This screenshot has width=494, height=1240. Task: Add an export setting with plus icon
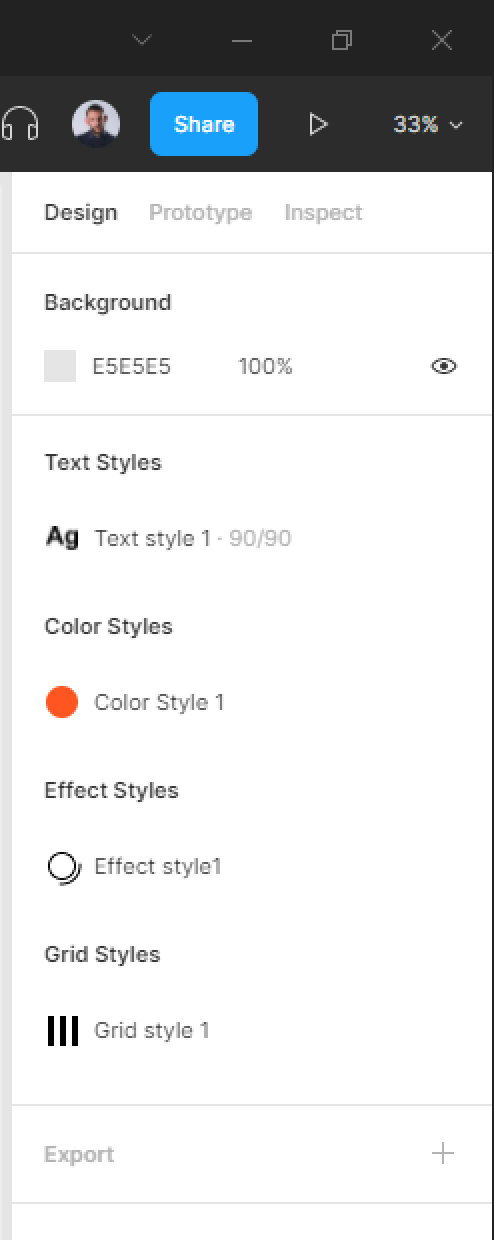click(442, 1153)
